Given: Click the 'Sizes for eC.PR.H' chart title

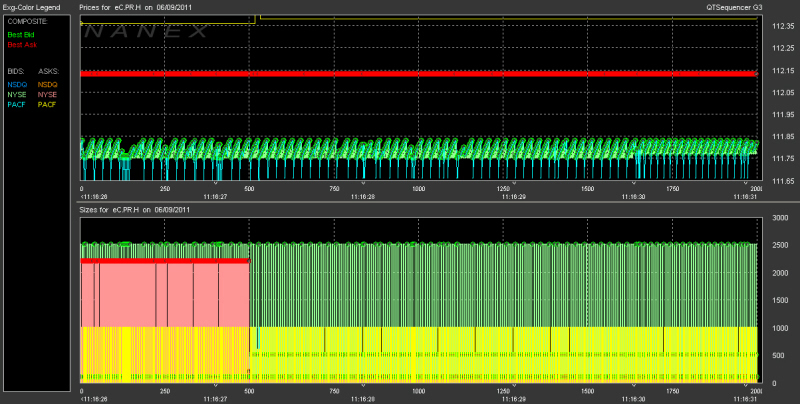Looking at the screenshot, I should coord(134,210).
